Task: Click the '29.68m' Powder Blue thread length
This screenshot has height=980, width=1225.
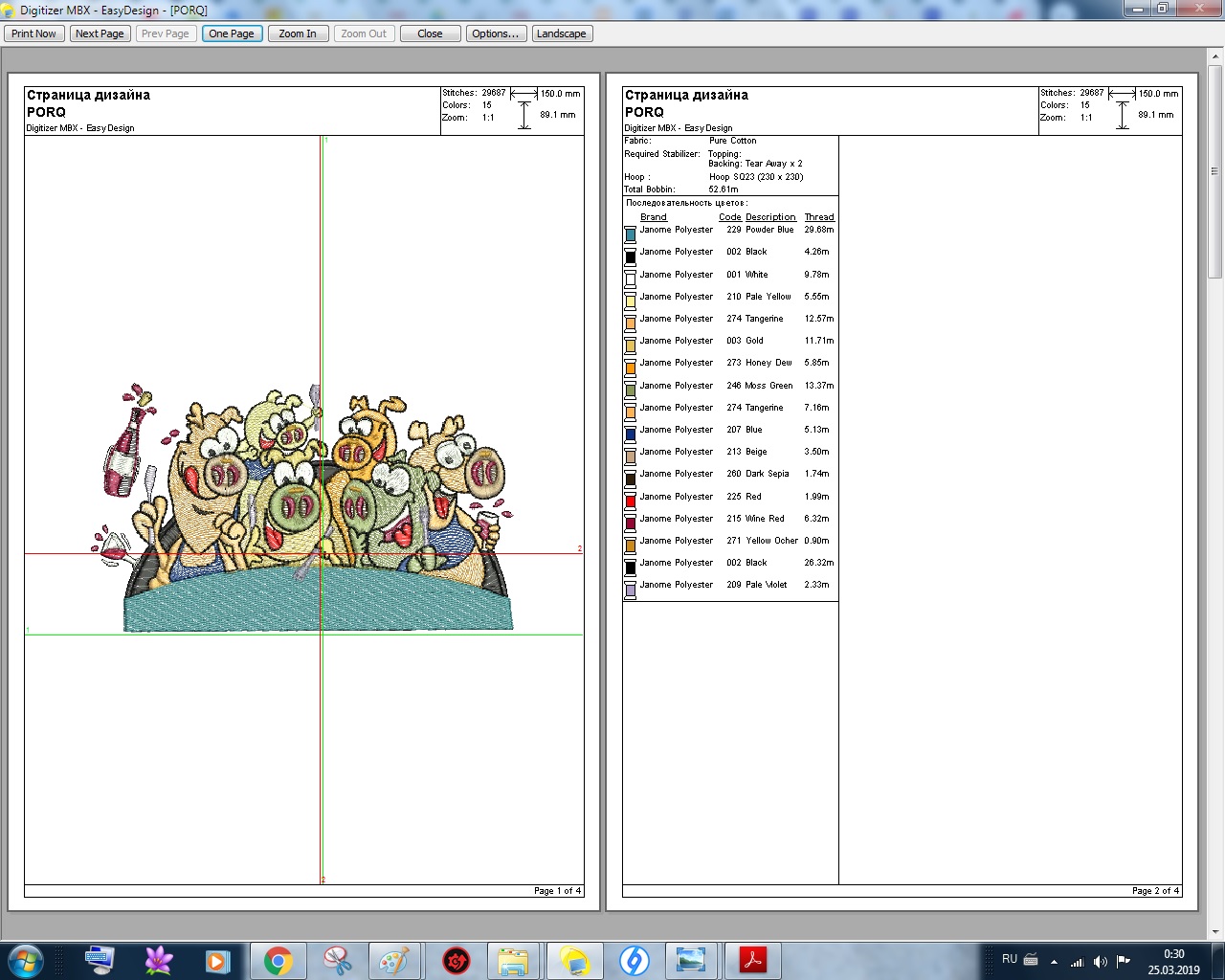Action: pos(819,230)
